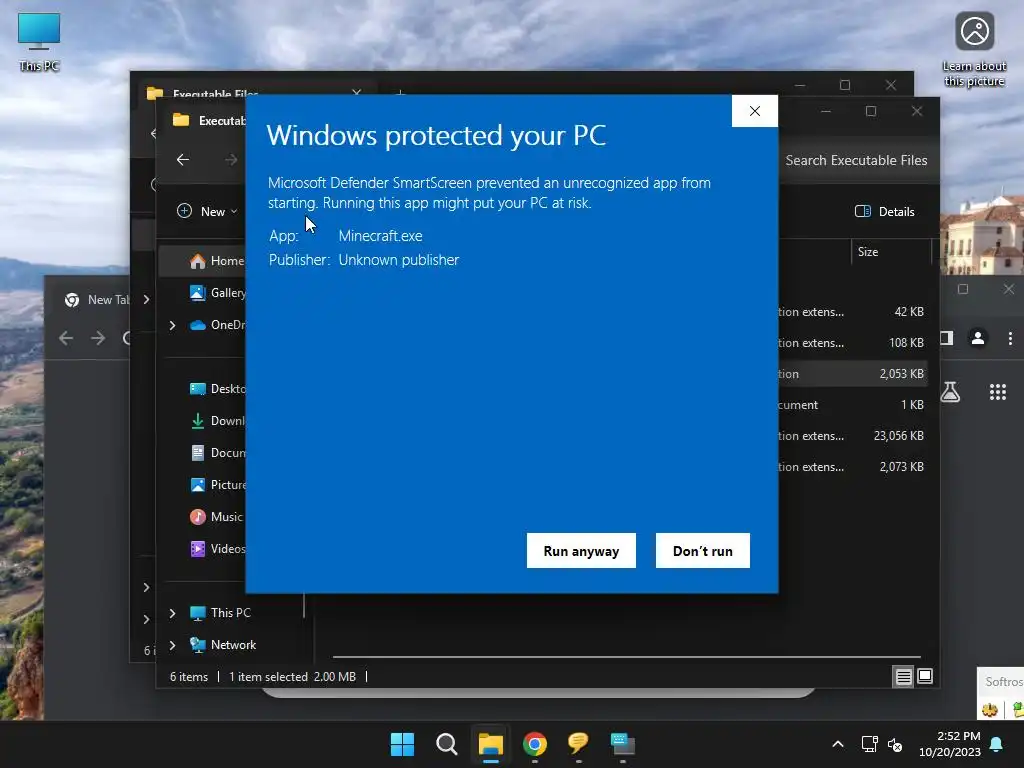Open Videos folder in sidebar
Screen dimensions: 1024x768
coord(217,549)
